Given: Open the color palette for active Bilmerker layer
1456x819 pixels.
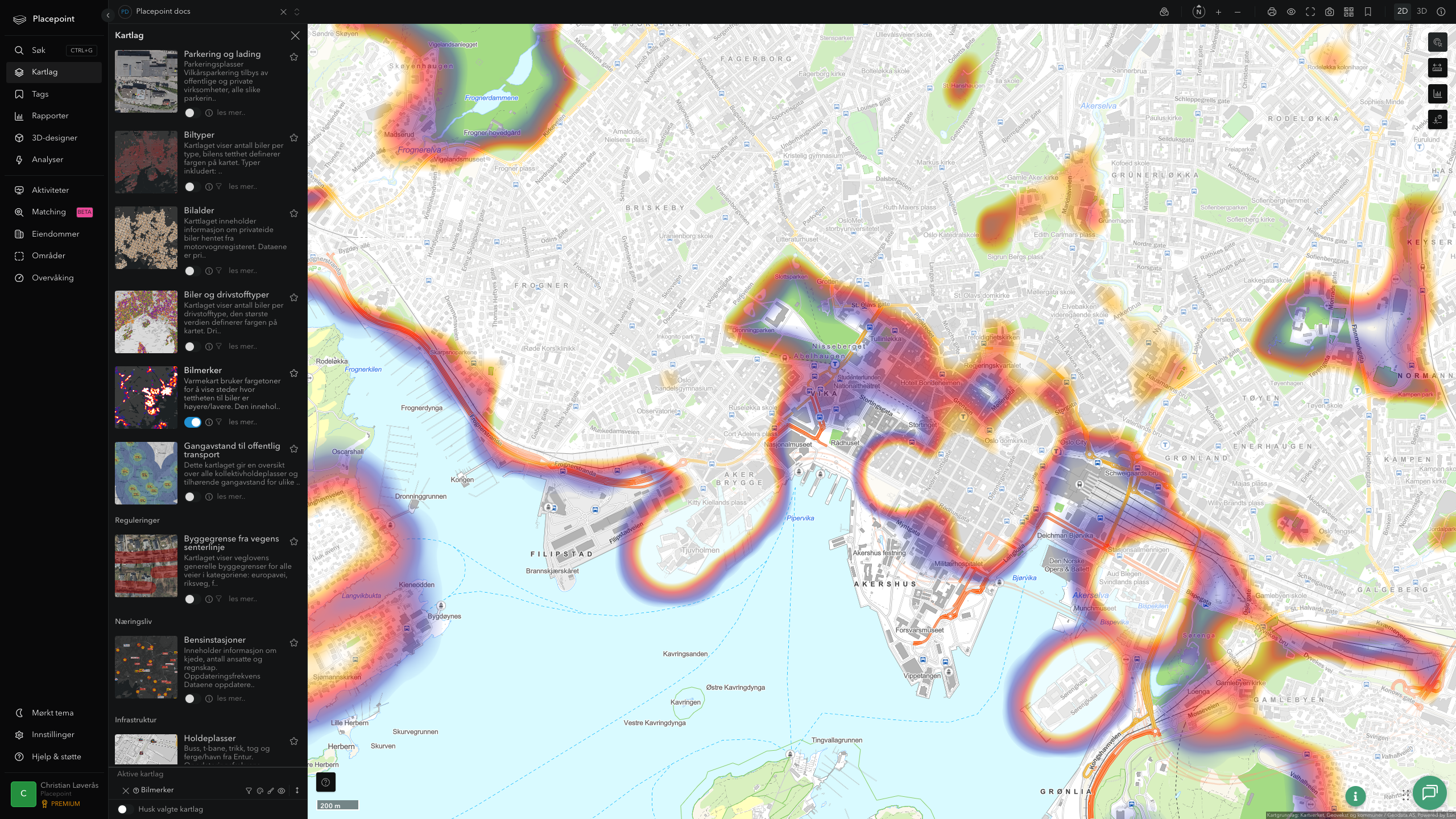Looking at the screenshot, I should click(260, 791).
